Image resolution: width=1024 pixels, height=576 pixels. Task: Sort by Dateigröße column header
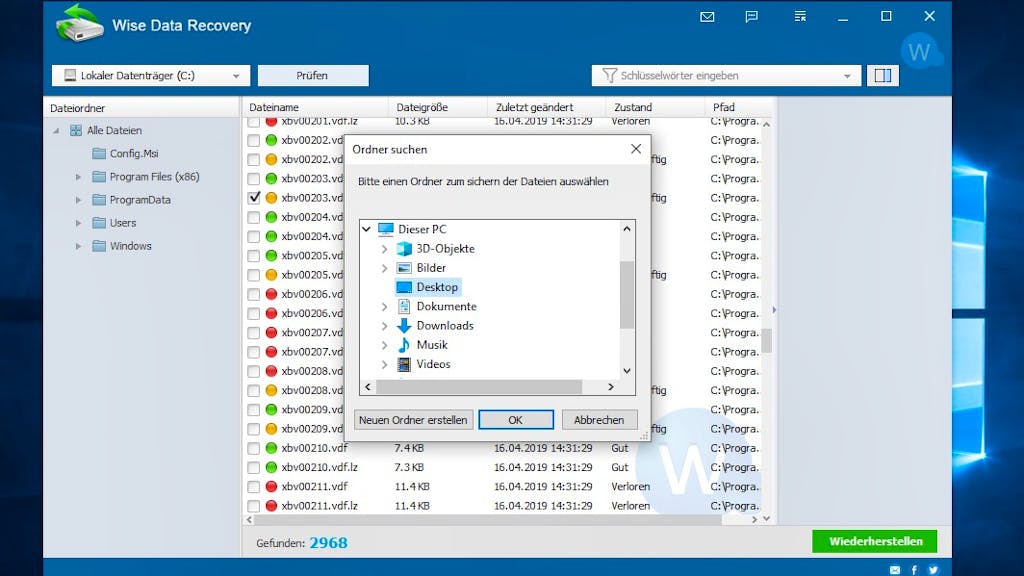pyautogui.click(x=438, y=107)
